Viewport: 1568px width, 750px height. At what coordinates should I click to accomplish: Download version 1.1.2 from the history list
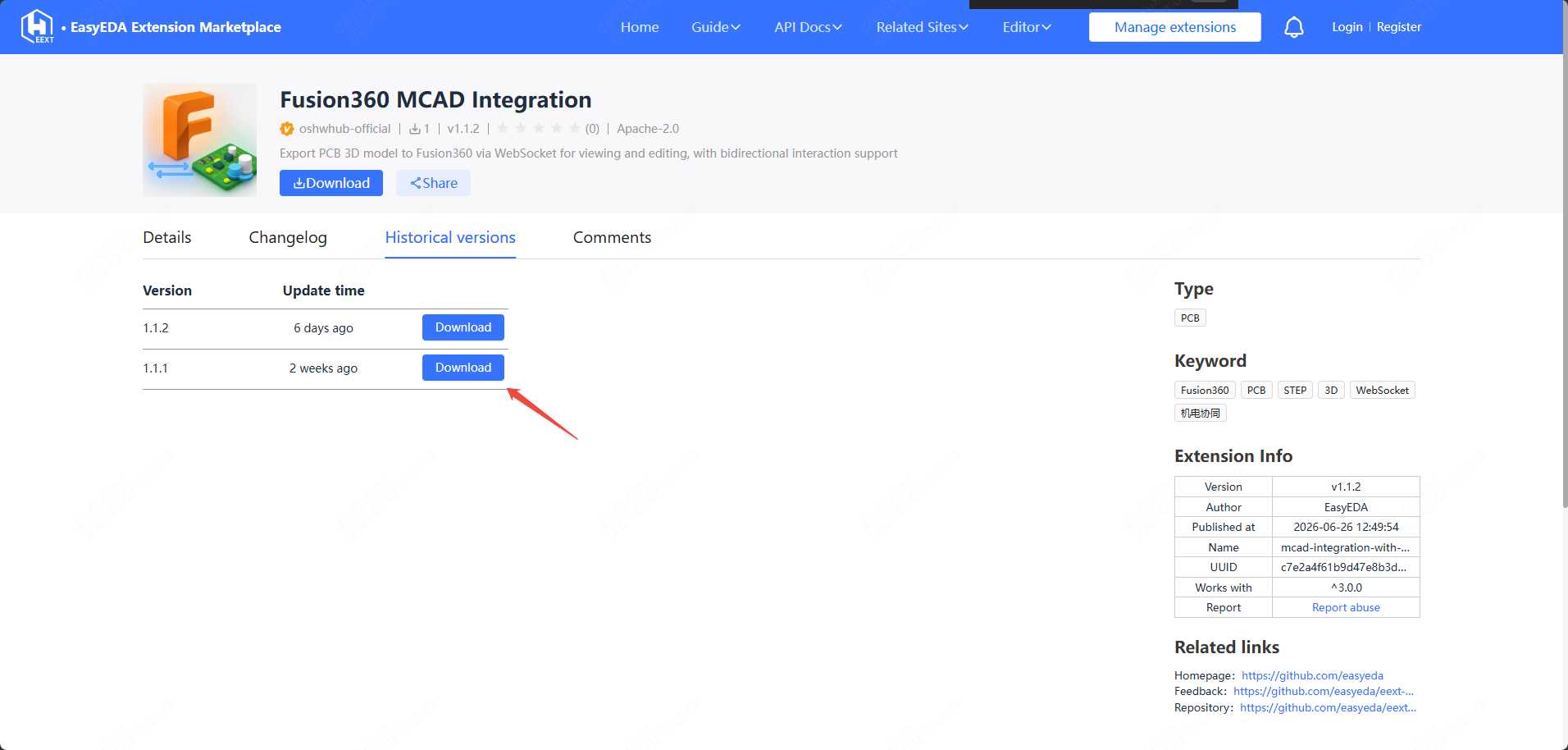(463, 327)
